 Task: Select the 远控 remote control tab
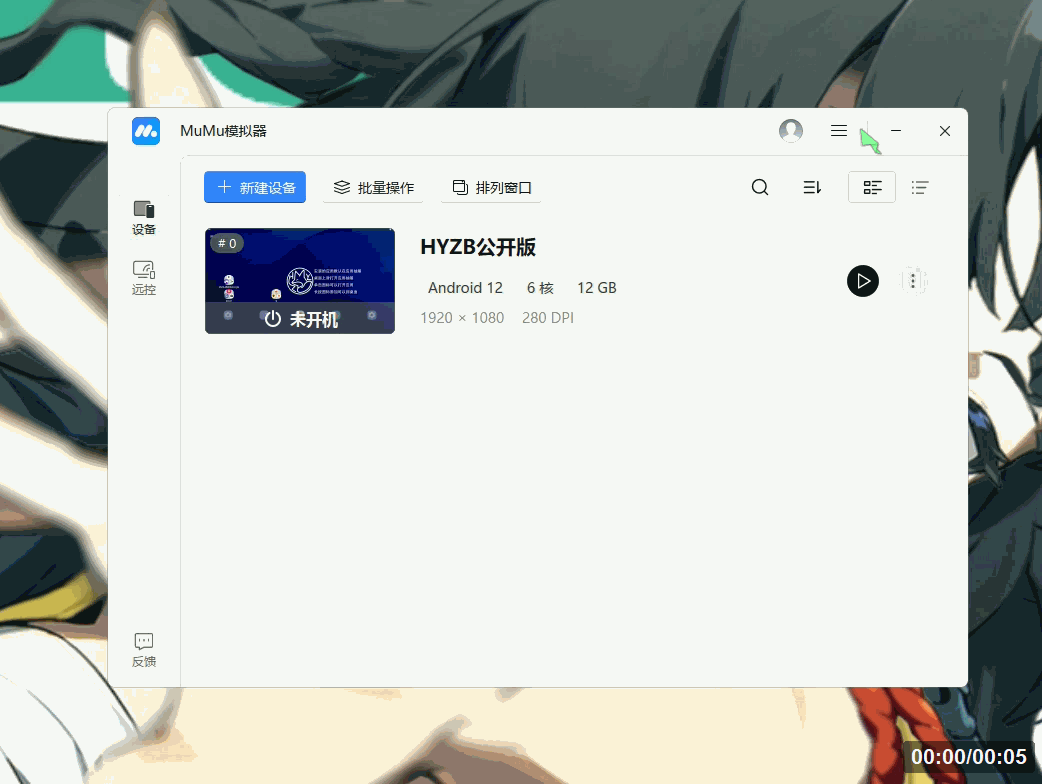(144, 278)
